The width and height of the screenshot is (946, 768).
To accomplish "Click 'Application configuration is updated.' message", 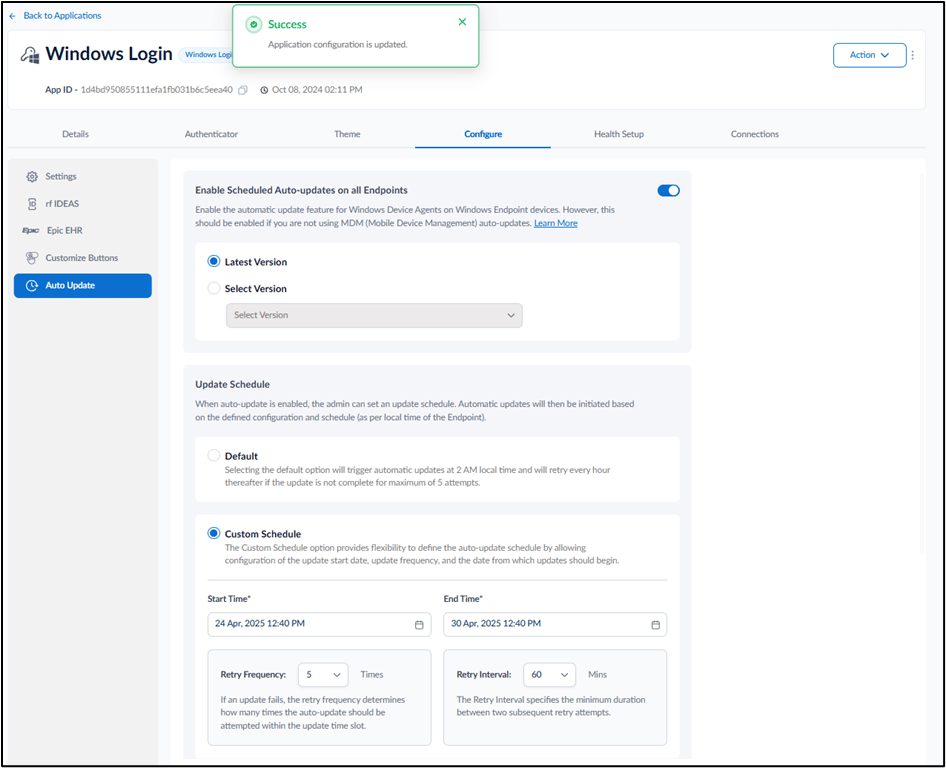I will 338,45.
